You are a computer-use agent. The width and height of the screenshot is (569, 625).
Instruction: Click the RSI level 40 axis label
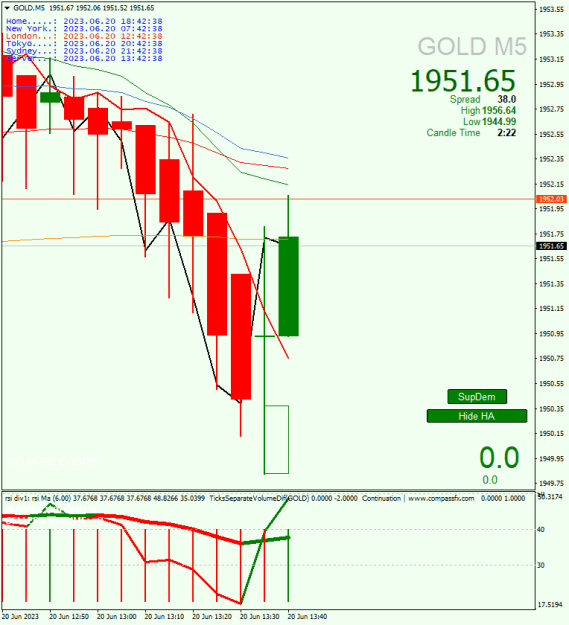541,529
